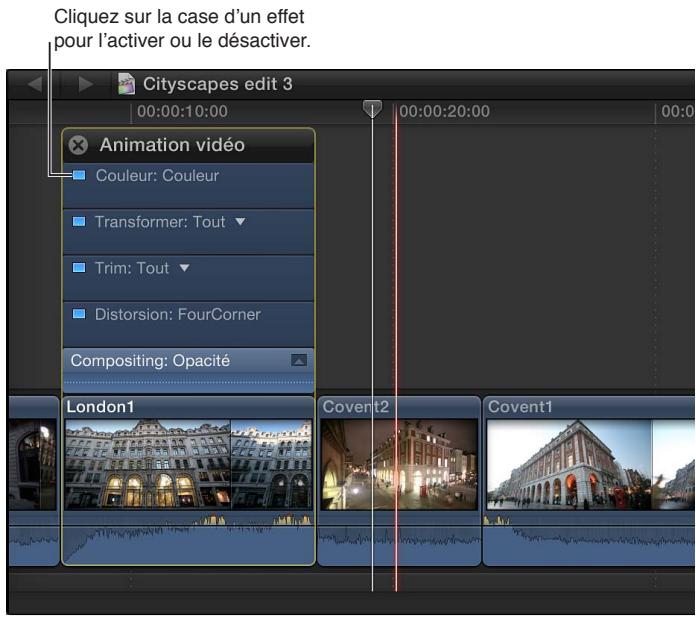Go back in timeline history
The image size is (696, 618).
click(x=35, y=83)
